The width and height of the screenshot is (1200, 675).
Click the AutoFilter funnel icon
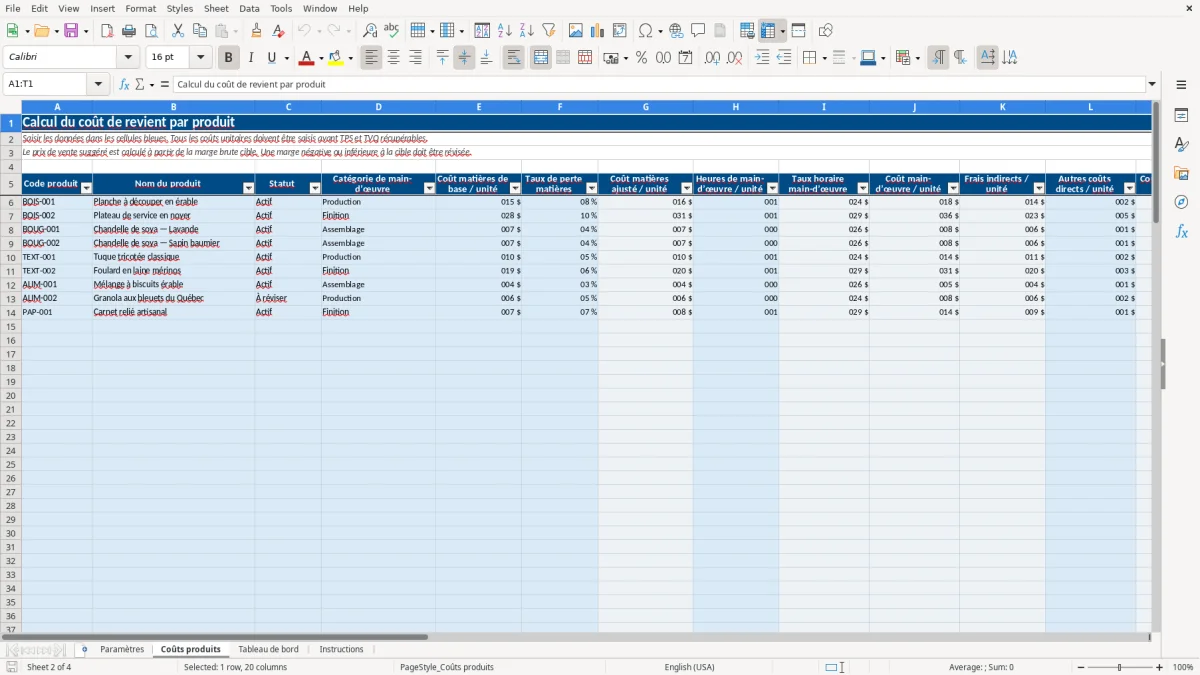click(549, 31)
